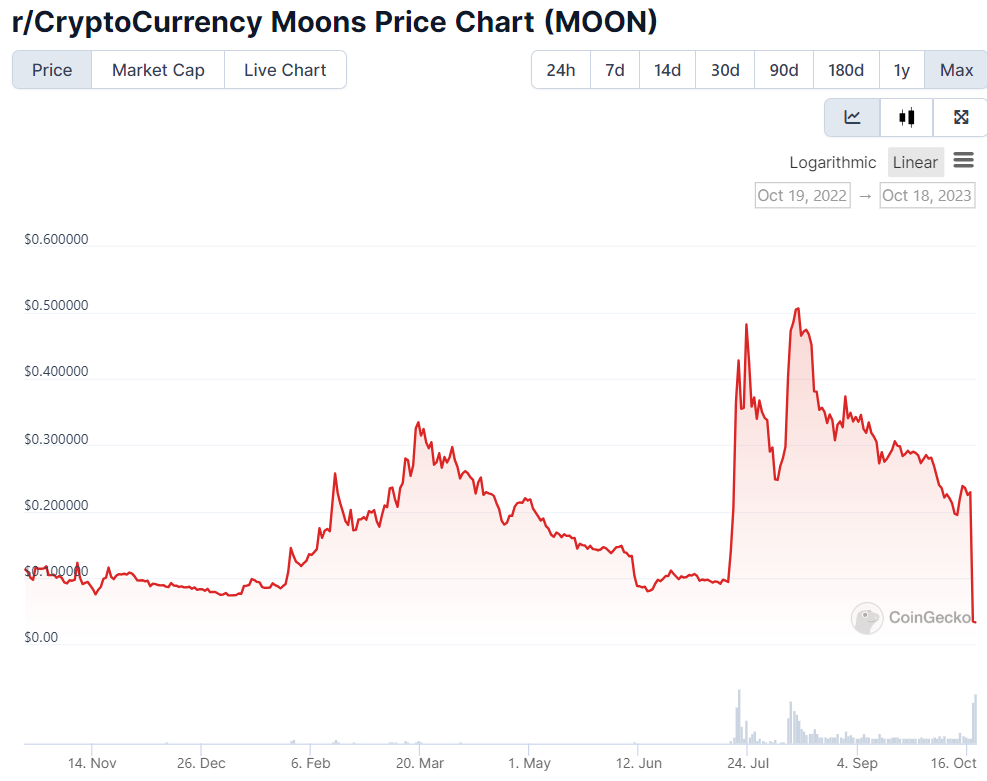The width and height of the screenshot is (987, 781).
Task: Select the 90d time range
Action: click(x=784, y=70)
